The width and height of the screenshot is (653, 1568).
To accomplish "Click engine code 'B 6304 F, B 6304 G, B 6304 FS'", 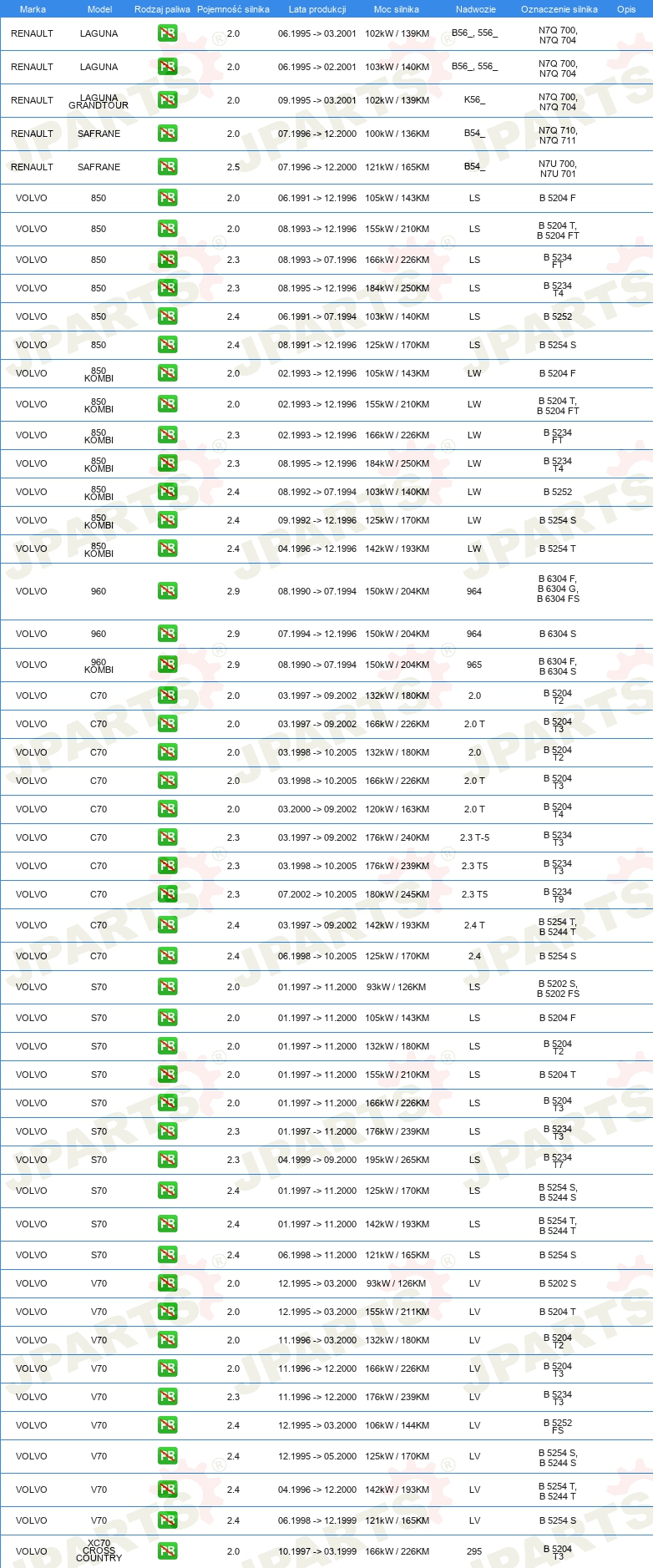I will click(x=558, y=589).
